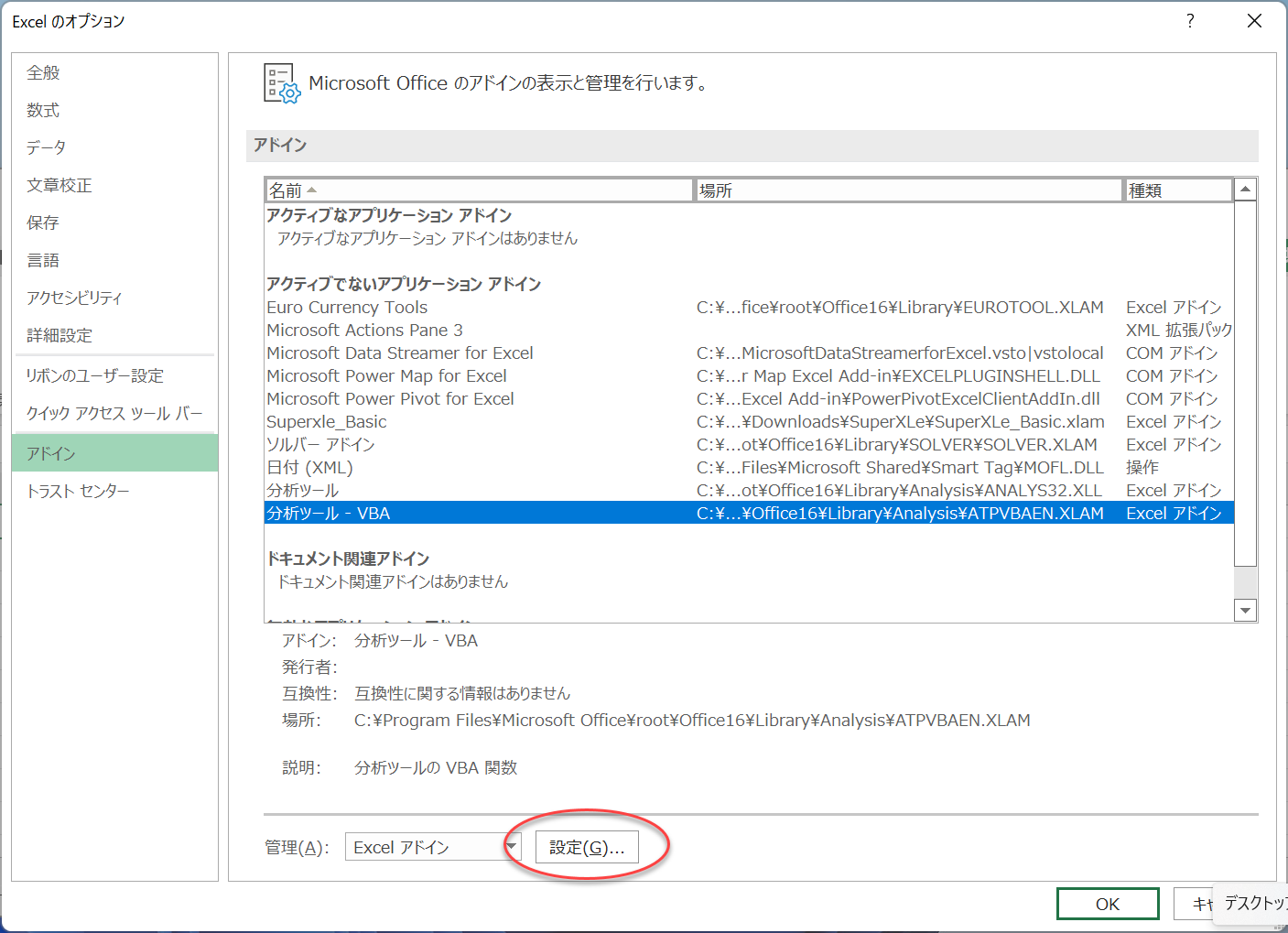Open アクセシビリティ options
This screenshot has height=933, width=1288.
point(114,298)
